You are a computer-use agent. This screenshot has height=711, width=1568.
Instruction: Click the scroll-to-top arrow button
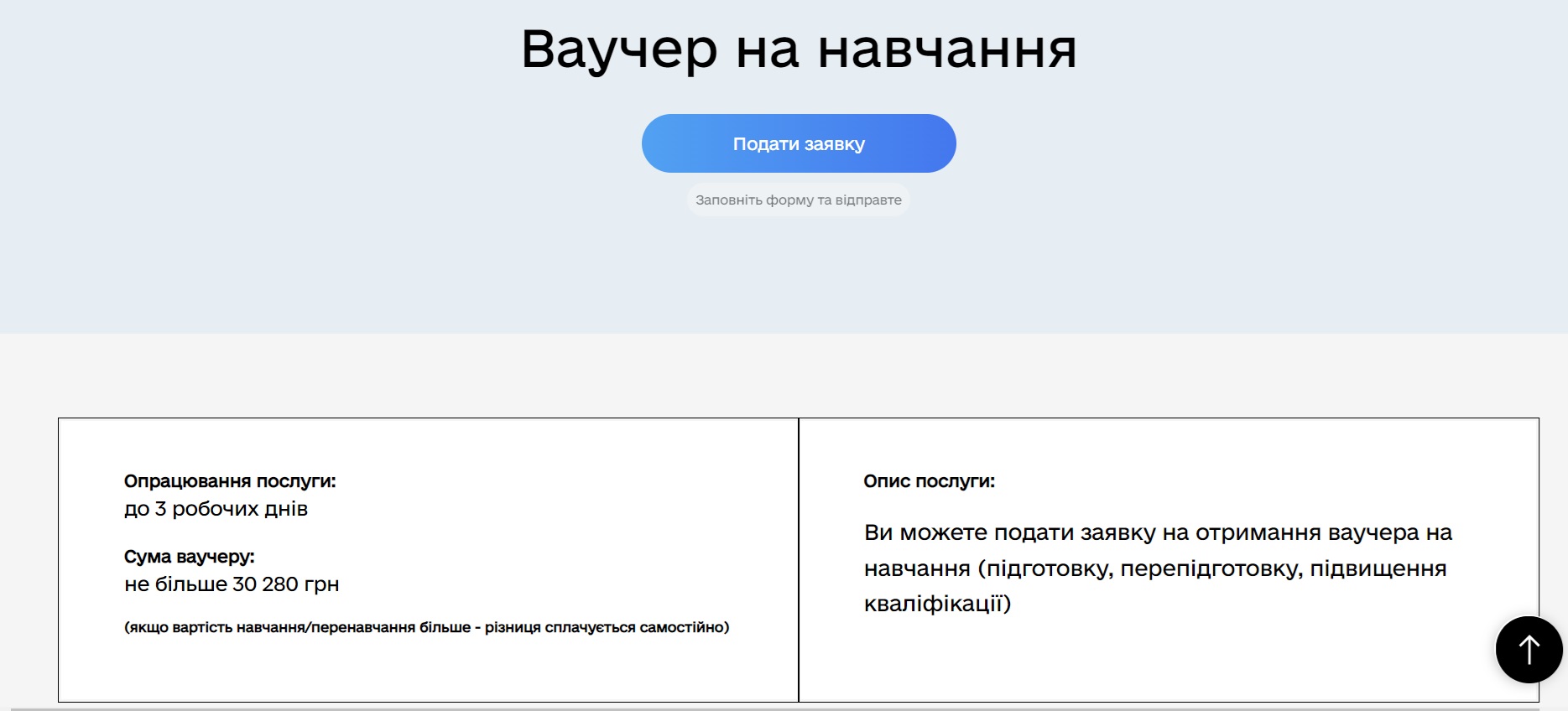pos(1529,649)
